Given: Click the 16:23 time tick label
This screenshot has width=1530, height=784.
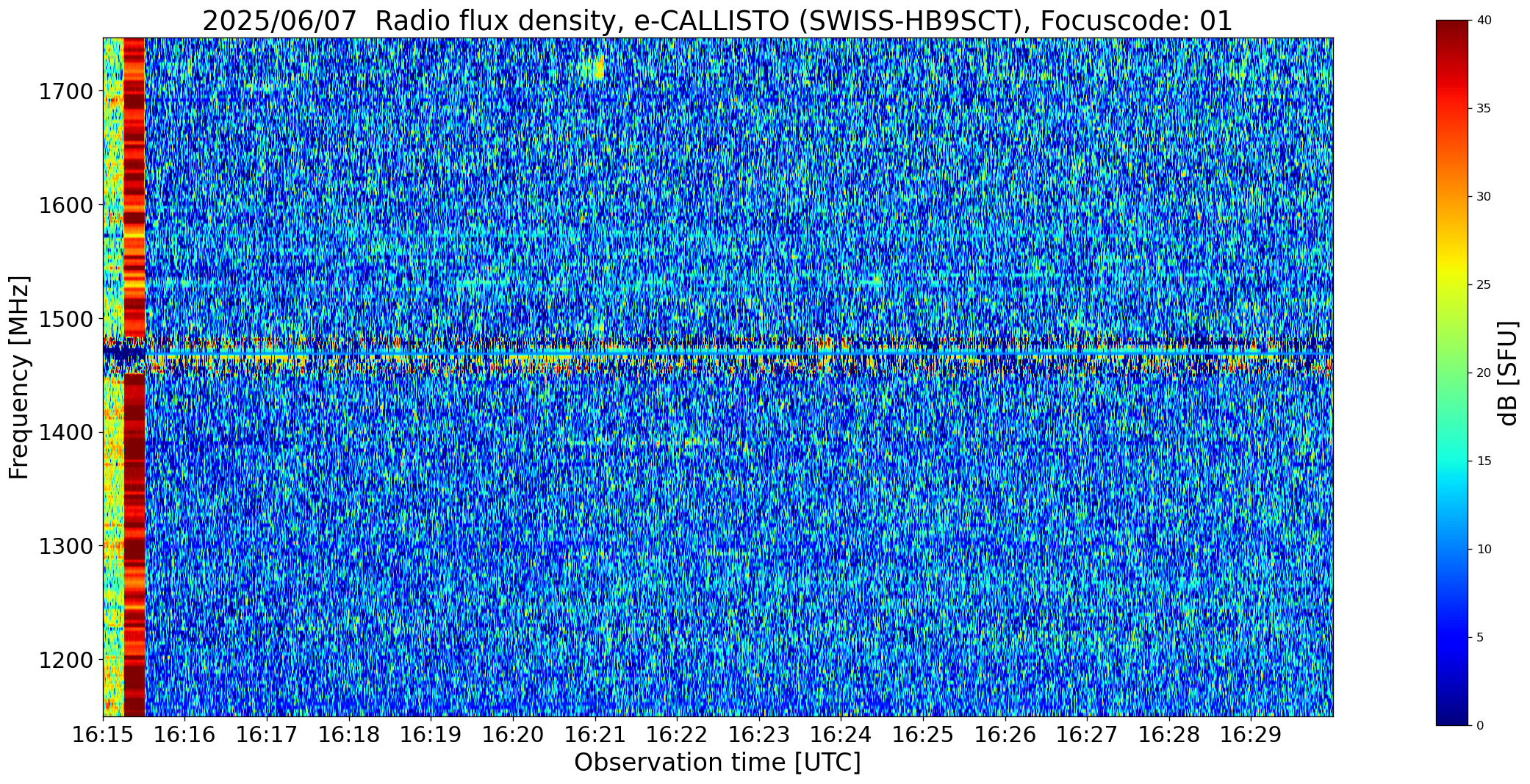Looking at the screenshot, I should click(x=759, y=734).
